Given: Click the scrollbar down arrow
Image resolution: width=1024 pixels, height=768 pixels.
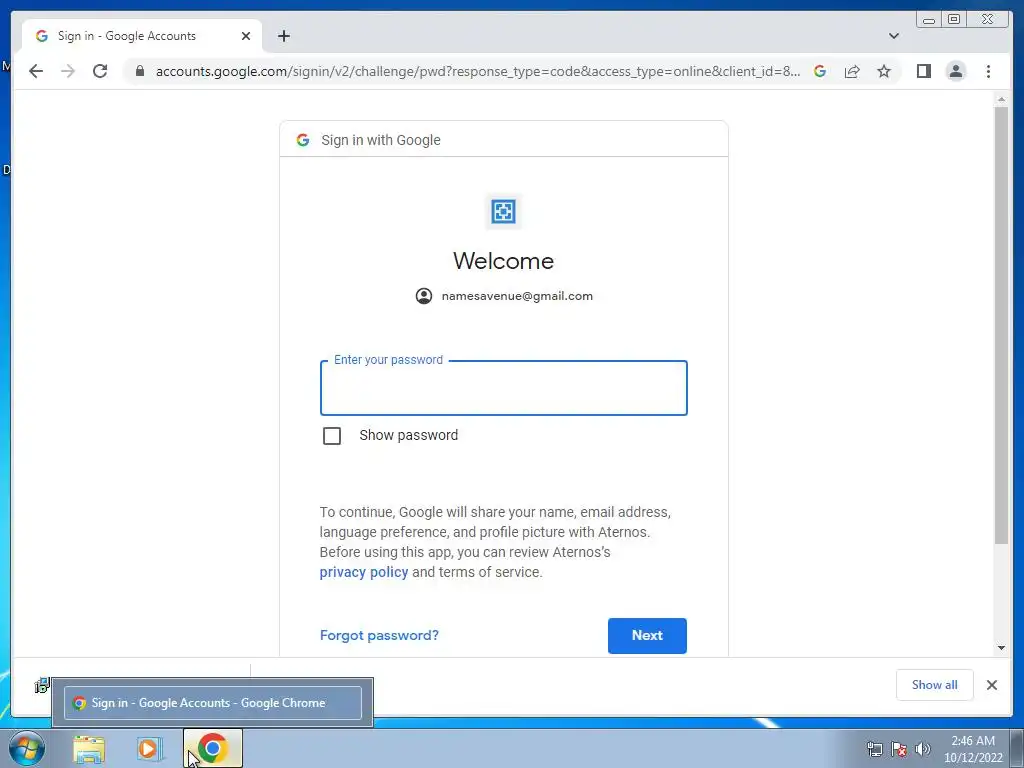Looking at the screenshot, I should 1001,648.
